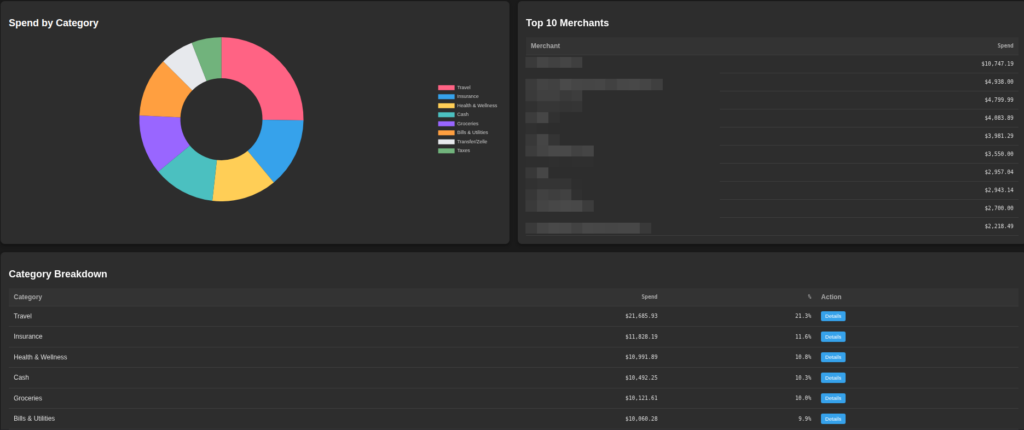1024x430 pixels.
Task: Toggle the Travel legend swatch
Action: pyautogui.click(x=446, y=88)
